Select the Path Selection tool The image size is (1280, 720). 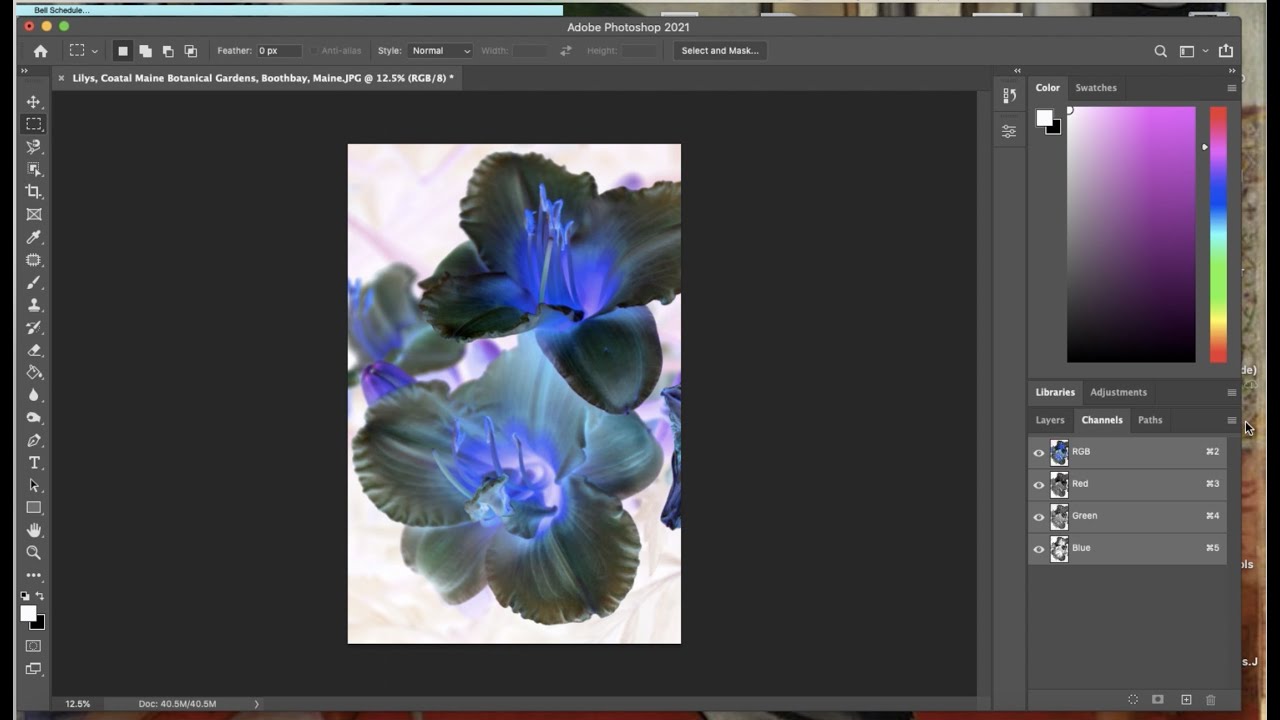[34, 485]
